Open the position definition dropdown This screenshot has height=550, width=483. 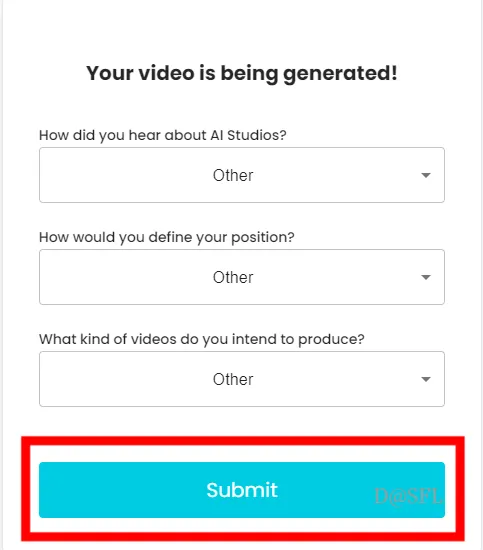coord(242,277)
